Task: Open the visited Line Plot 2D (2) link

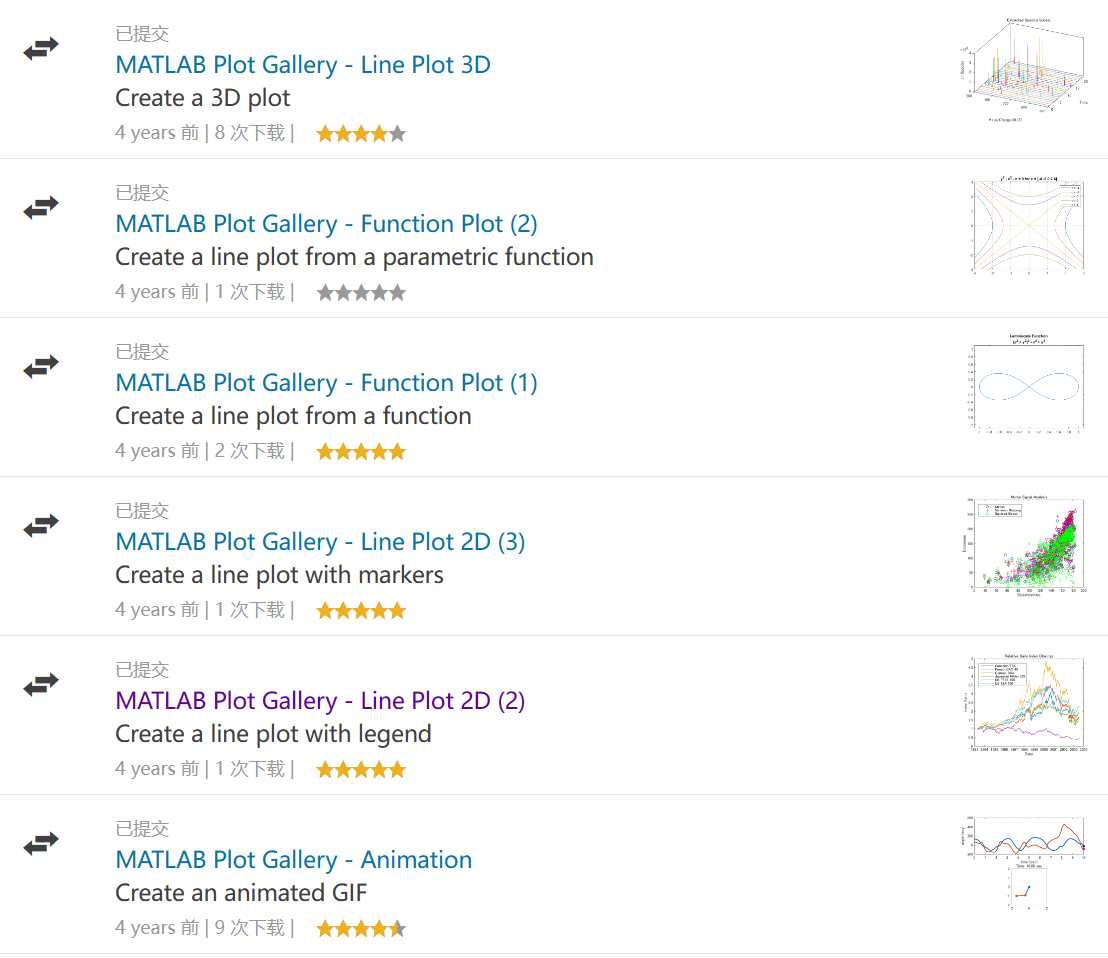Action: click(x=320, y=701)
